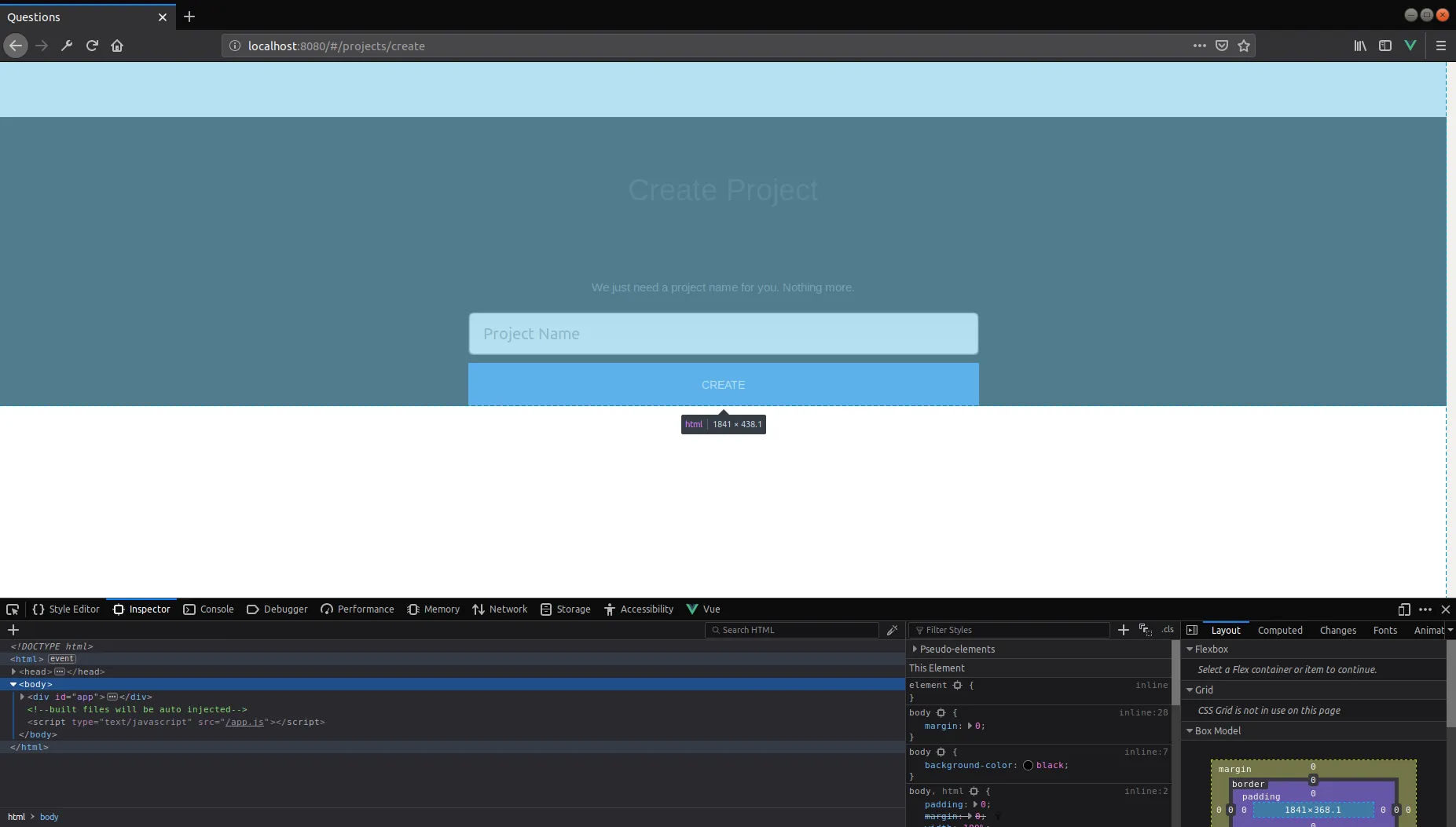Select the html breadcrumb
This screenshot has width=1456, height=827.
(17, 817)
